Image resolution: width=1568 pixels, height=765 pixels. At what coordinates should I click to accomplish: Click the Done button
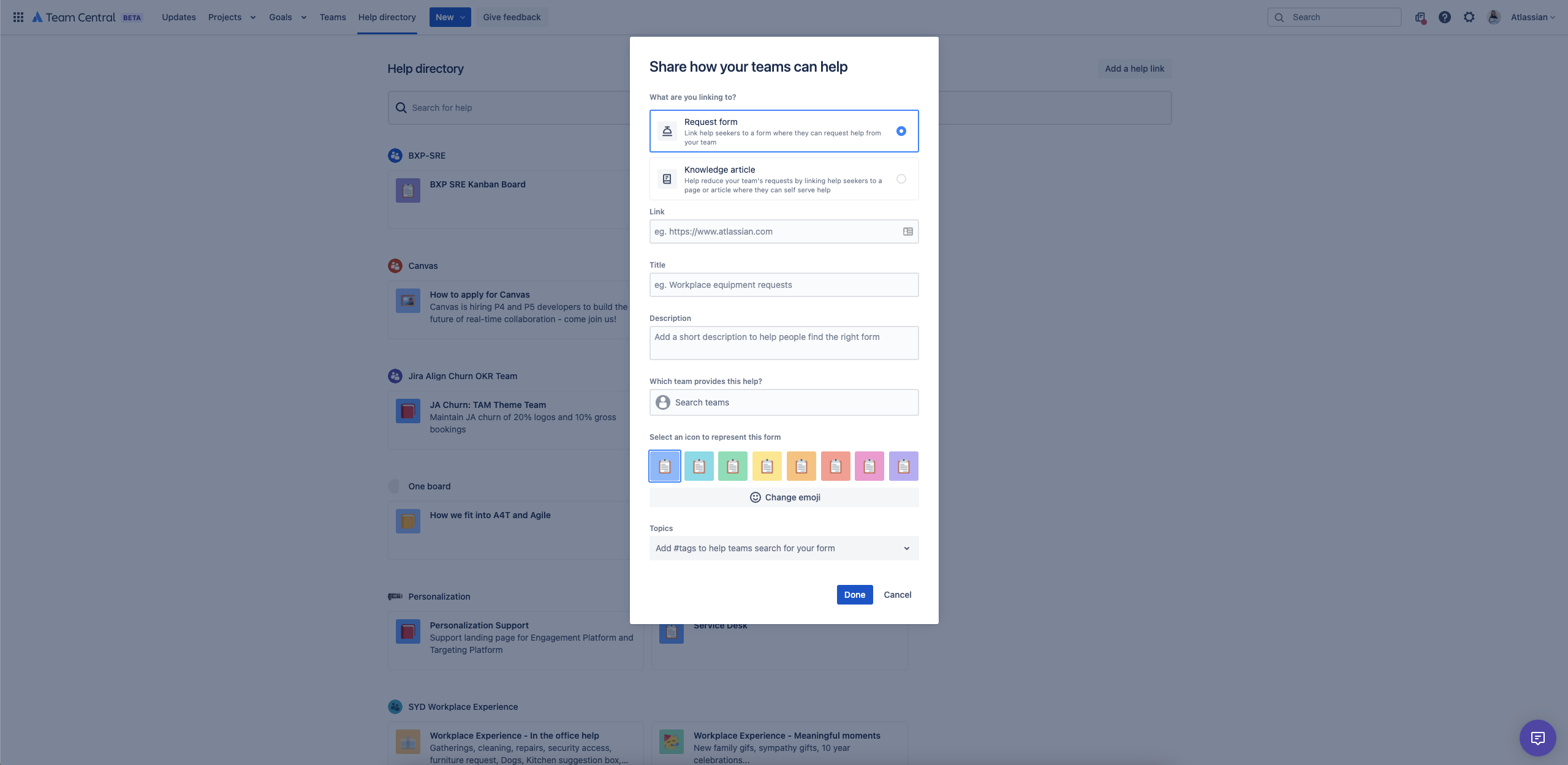(x=854, y=594)
